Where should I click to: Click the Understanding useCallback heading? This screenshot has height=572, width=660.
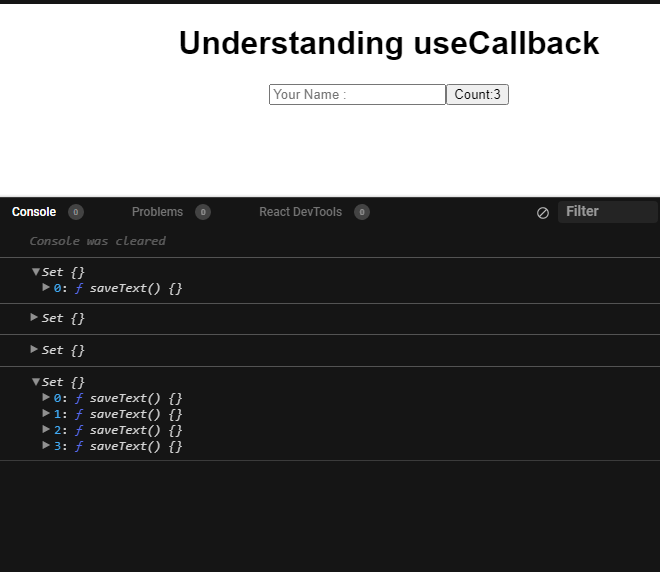coord(389,44)
